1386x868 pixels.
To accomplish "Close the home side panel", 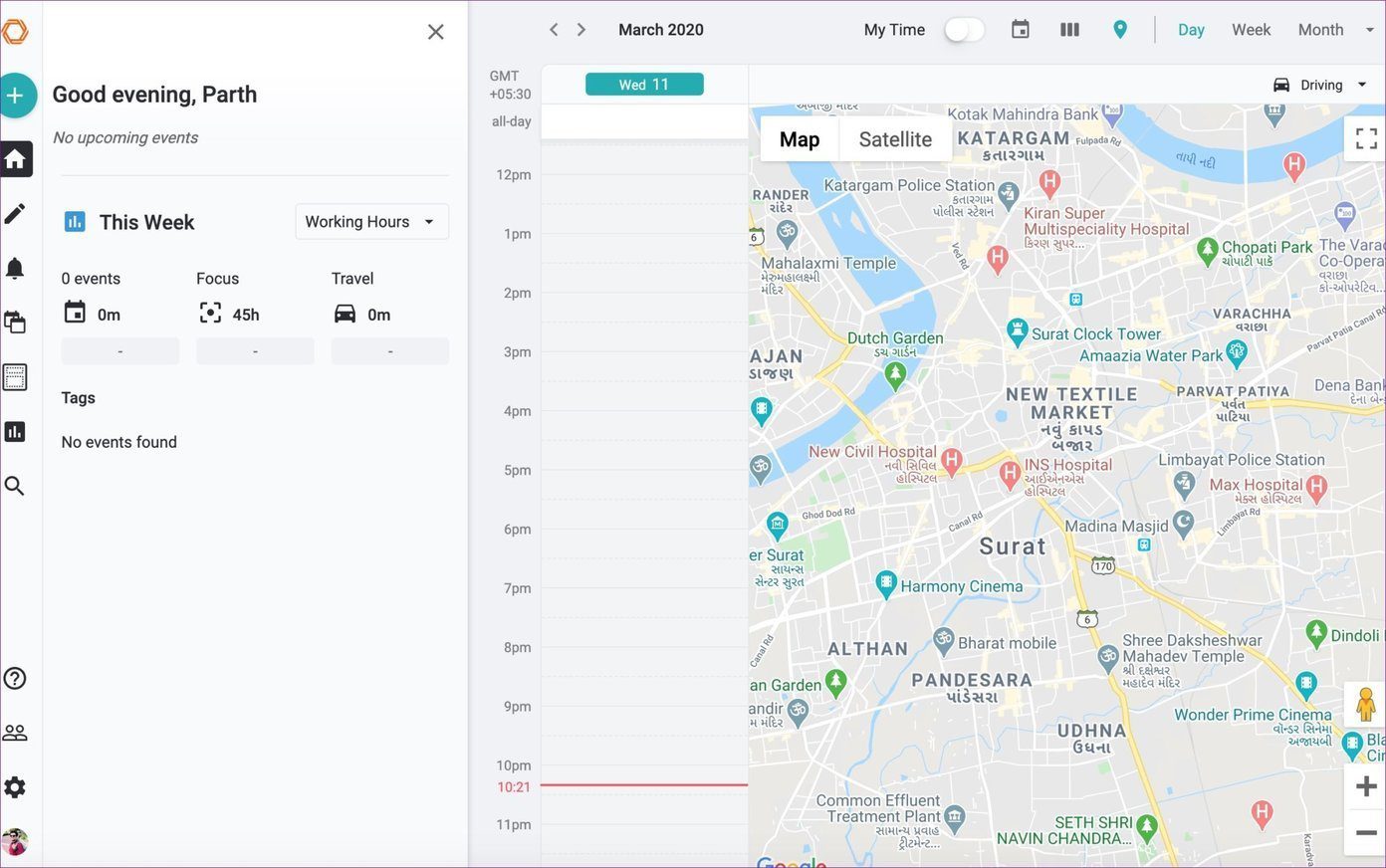I will (x=435, y=32).
